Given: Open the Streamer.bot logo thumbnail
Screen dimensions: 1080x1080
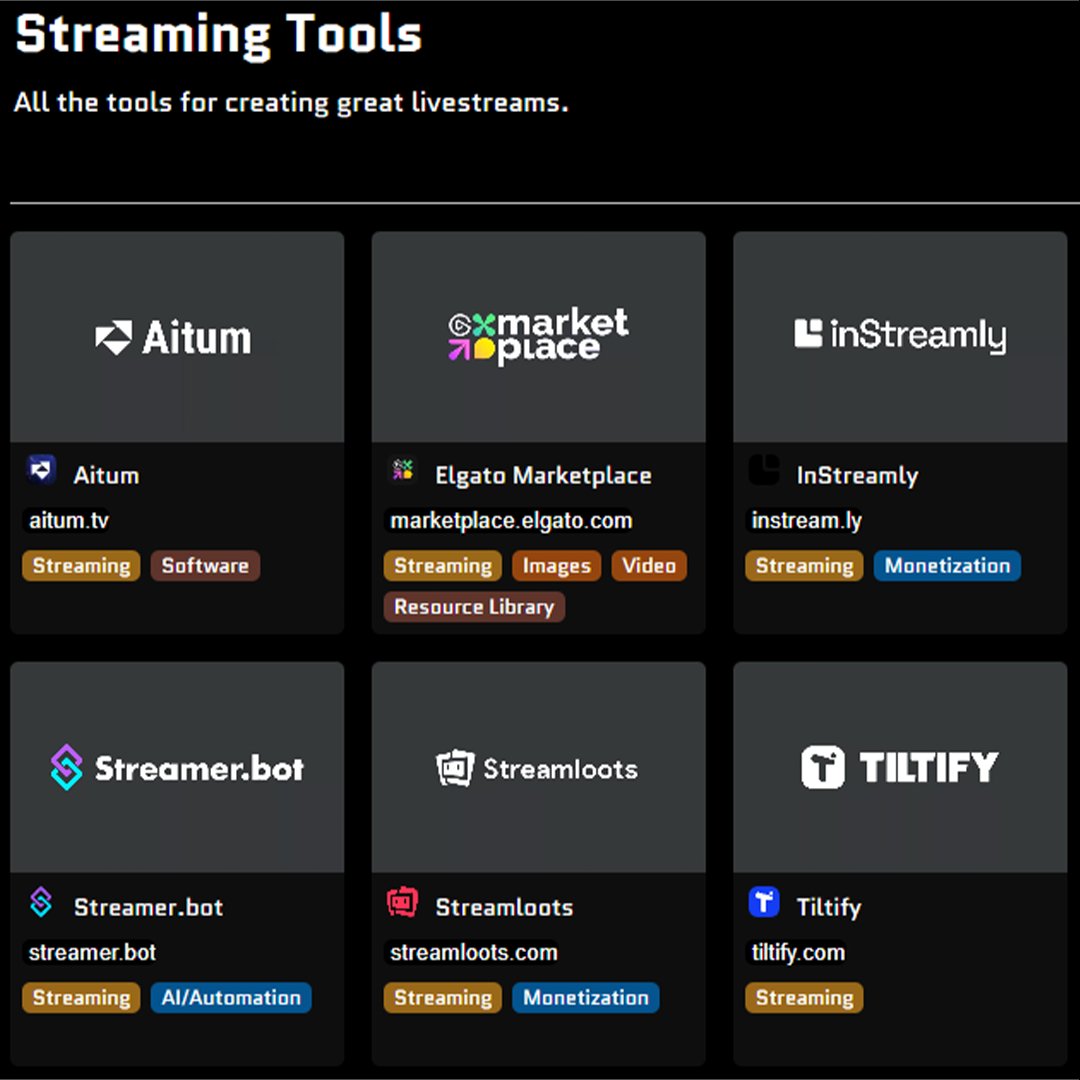Looking at the screenshot, I should [x=177, y=767].
